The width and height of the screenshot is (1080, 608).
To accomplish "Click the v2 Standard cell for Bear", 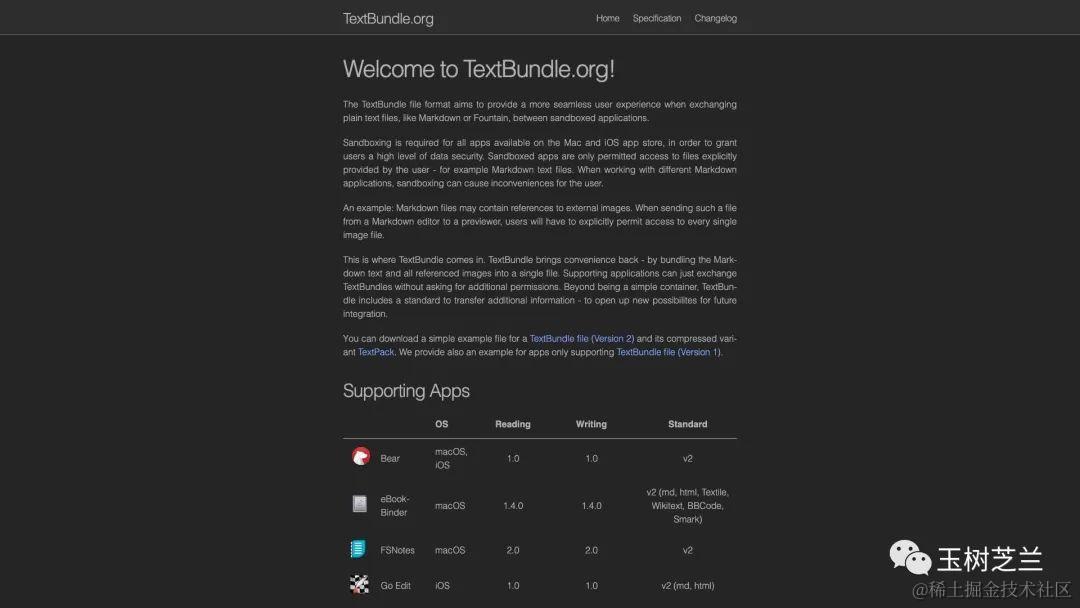I will pyautogui.click(x=687, y=459).
